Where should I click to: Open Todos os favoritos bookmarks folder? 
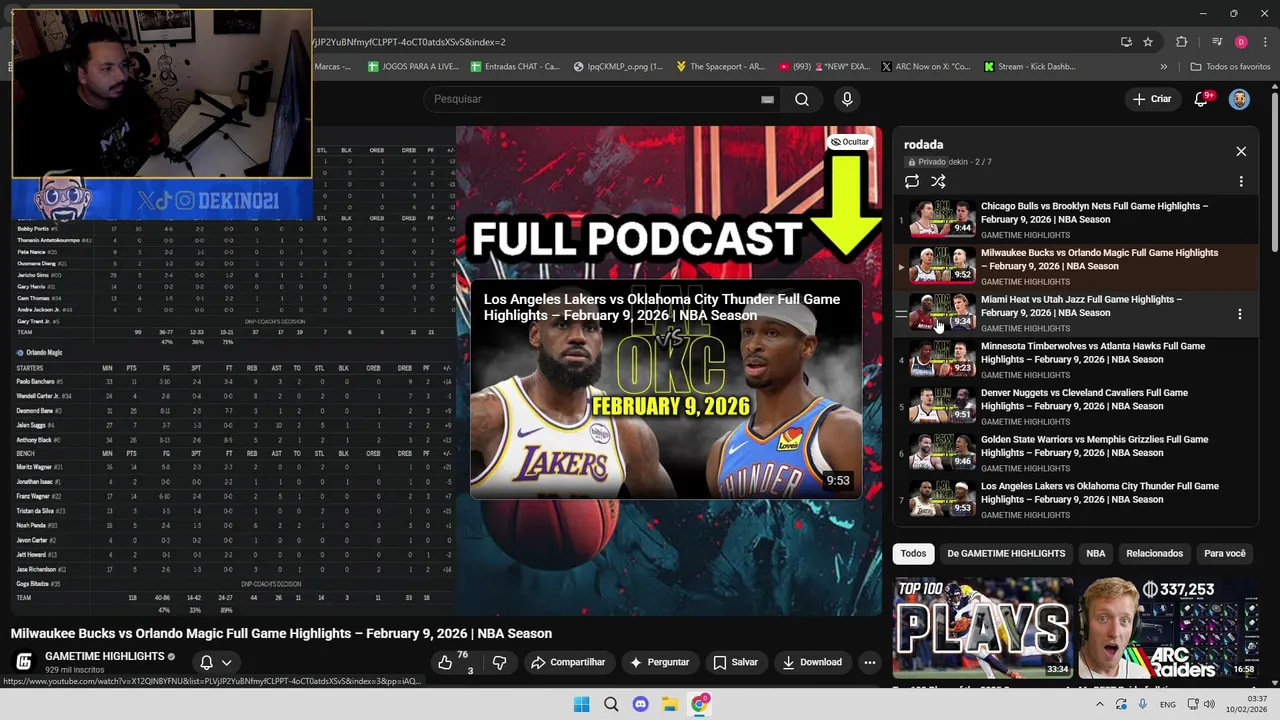[1230, 67]
